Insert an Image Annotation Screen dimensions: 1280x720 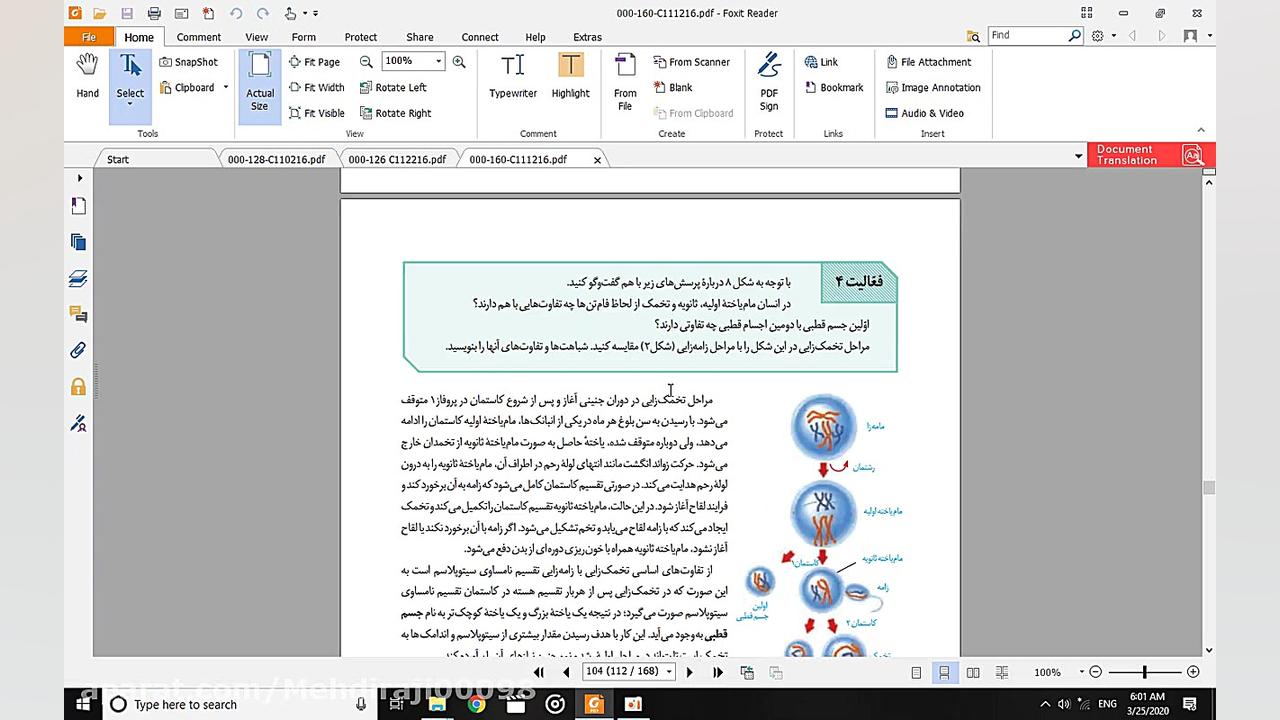point(933,88)
